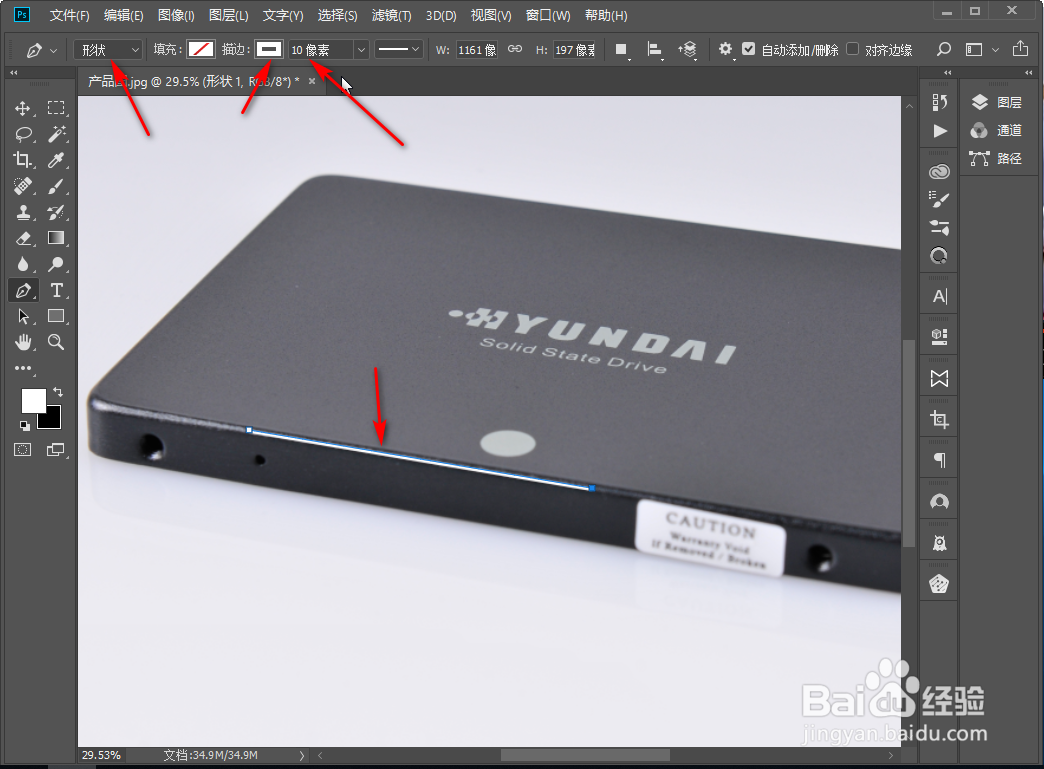Viewport: 1044px width, 769px height.
Task: Select the Rectangular Marquee tool
Action: click(x=56, y=108)
